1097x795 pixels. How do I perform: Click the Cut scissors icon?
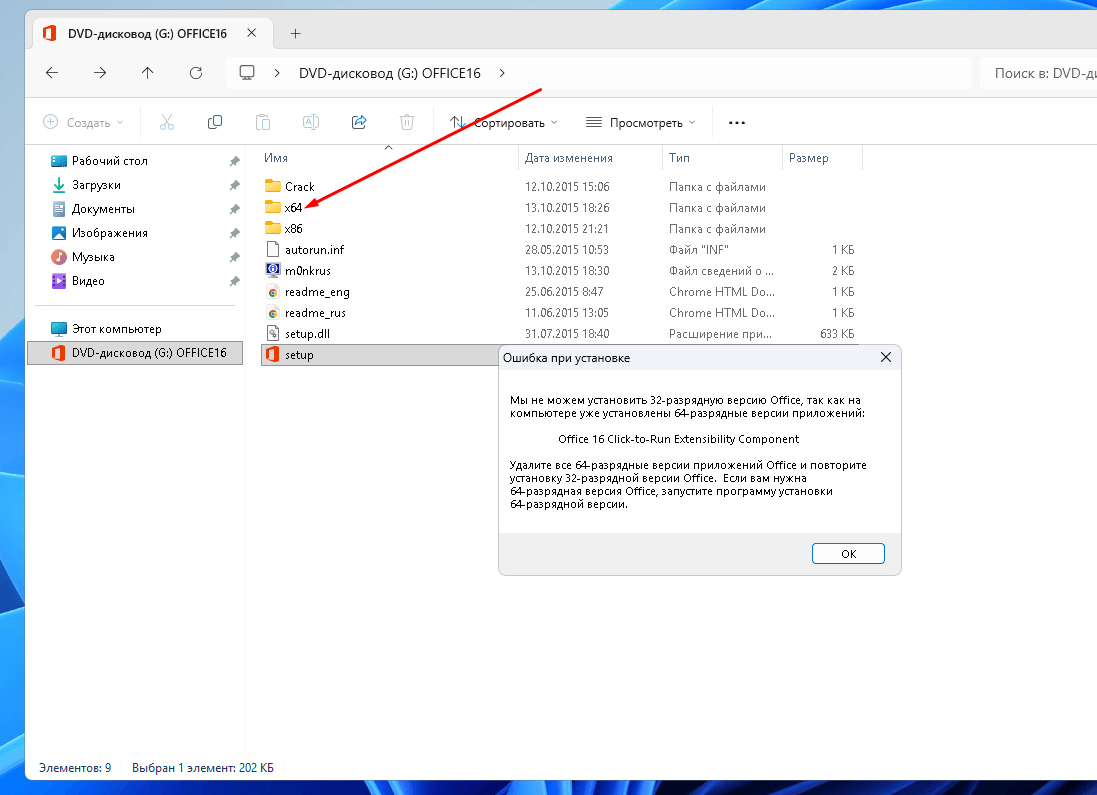click(x=167, y=122)
